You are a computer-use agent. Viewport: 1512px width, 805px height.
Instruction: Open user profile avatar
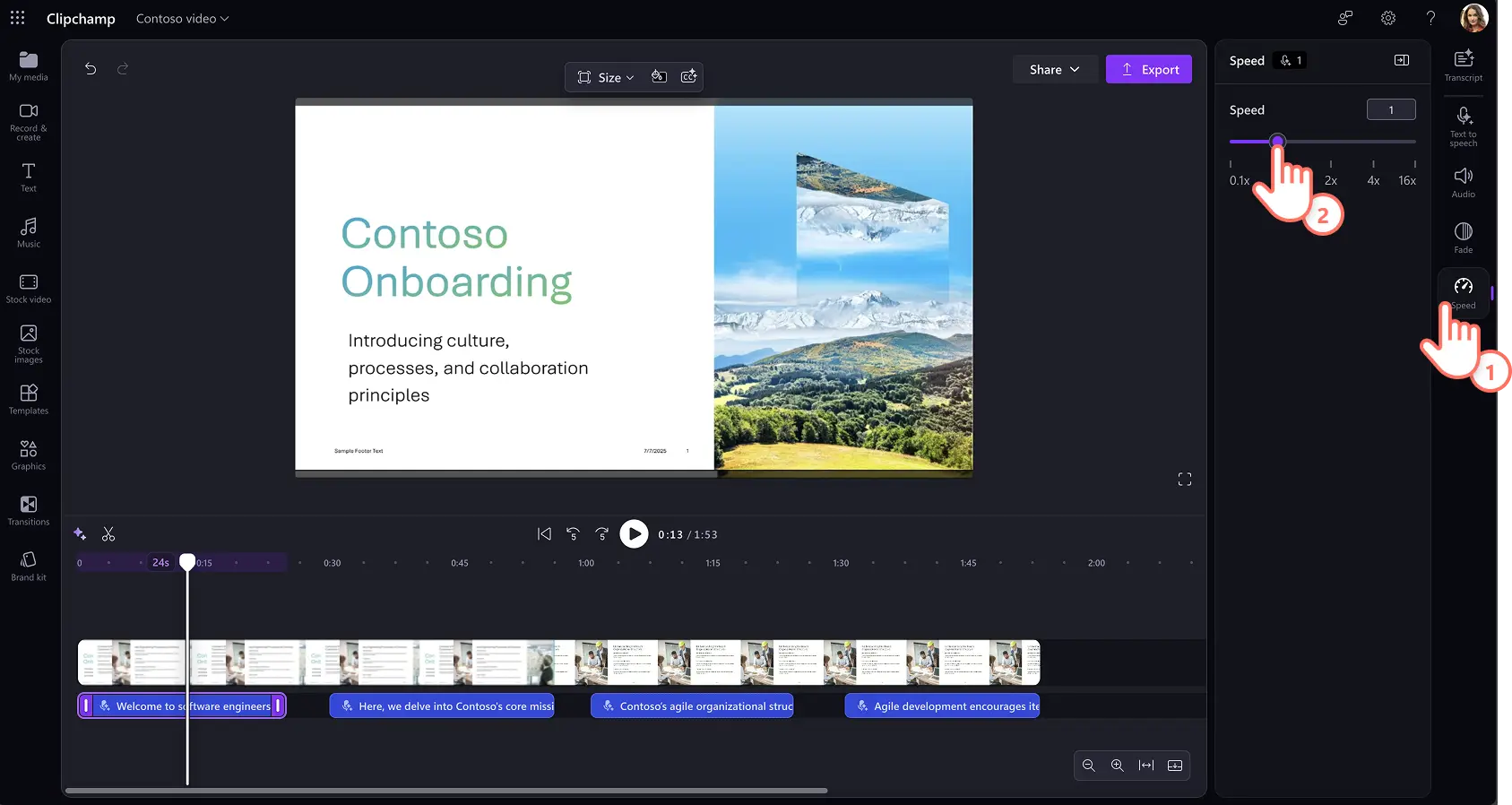(x=1474, y=17)
